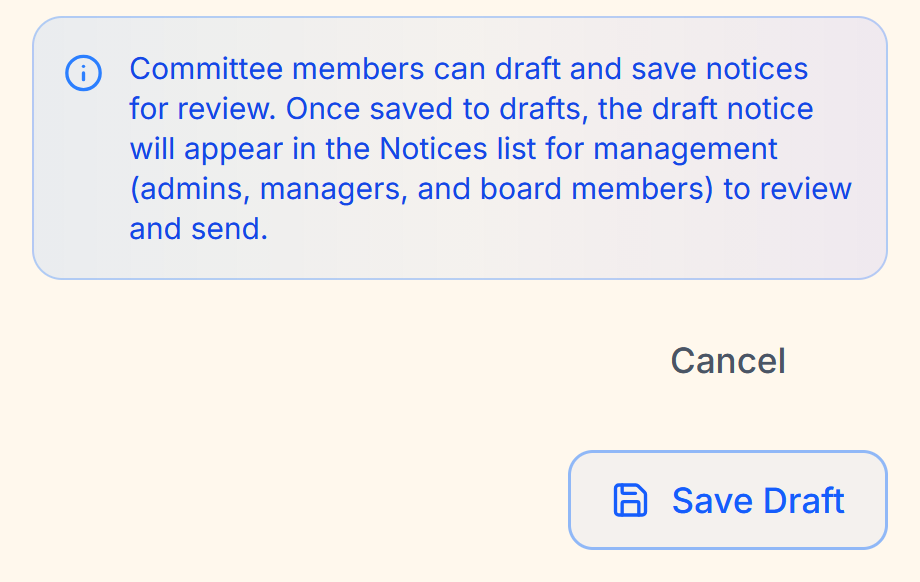Click the floppy disk save icon
This screenshot has height=582, width=920.
(x=630, y=500)
